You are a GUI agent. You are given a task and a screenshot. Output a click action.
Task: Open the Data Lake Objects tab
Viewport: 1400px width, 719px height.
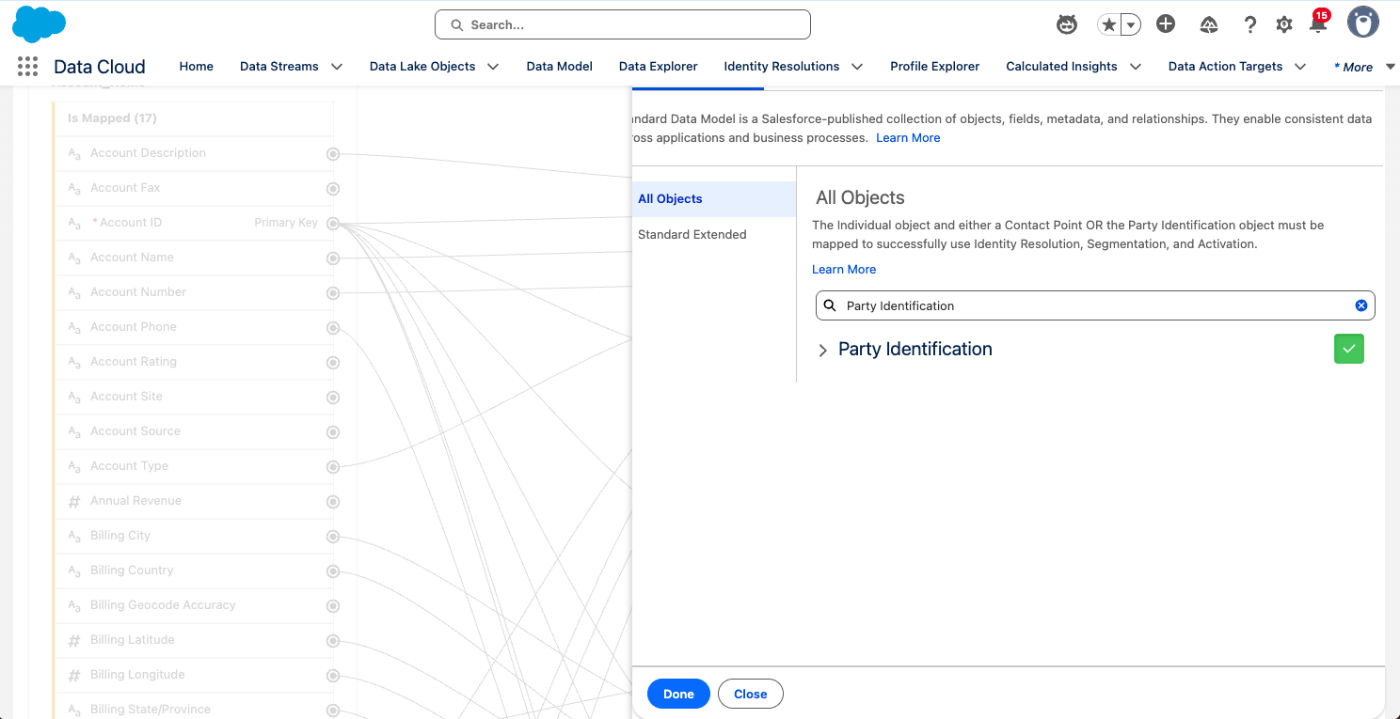422,66
